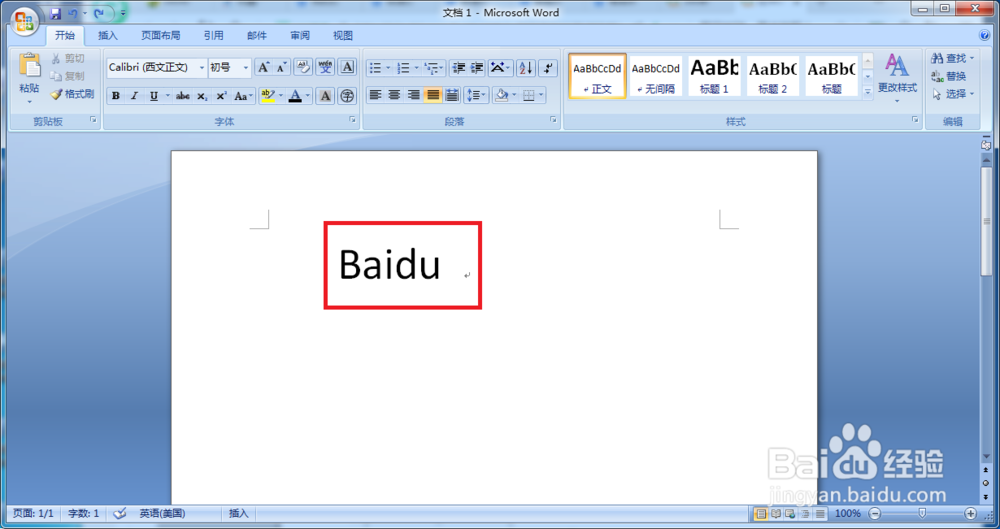Open the 字体 dialog launcher
This screenshot has width=1000, height=529.
point(352,119)
